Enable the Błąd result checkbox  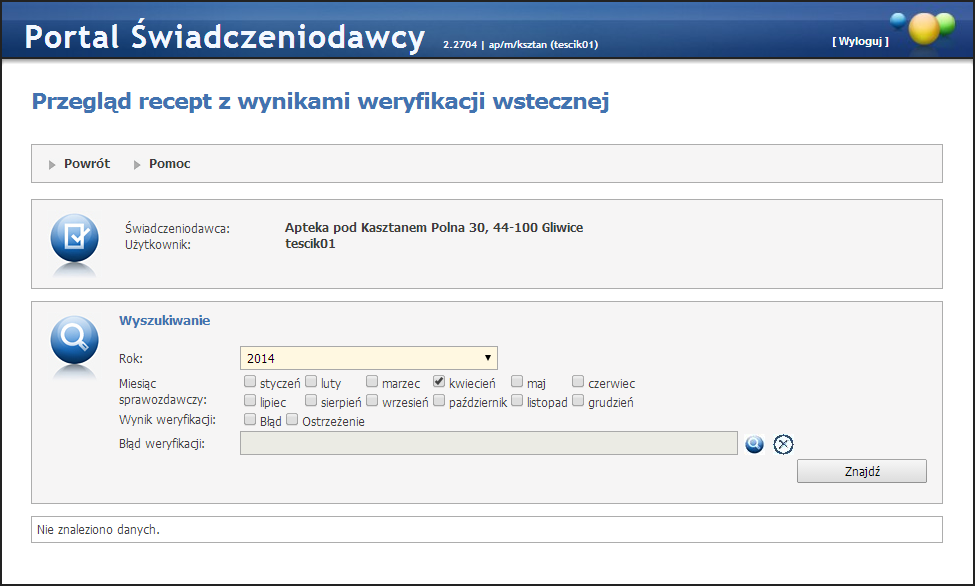[x=250, y=419]
